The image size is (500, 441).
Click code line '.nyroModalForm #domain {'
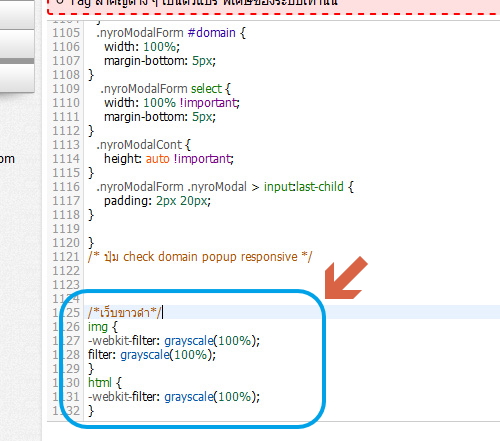click(x=171, y=33)
